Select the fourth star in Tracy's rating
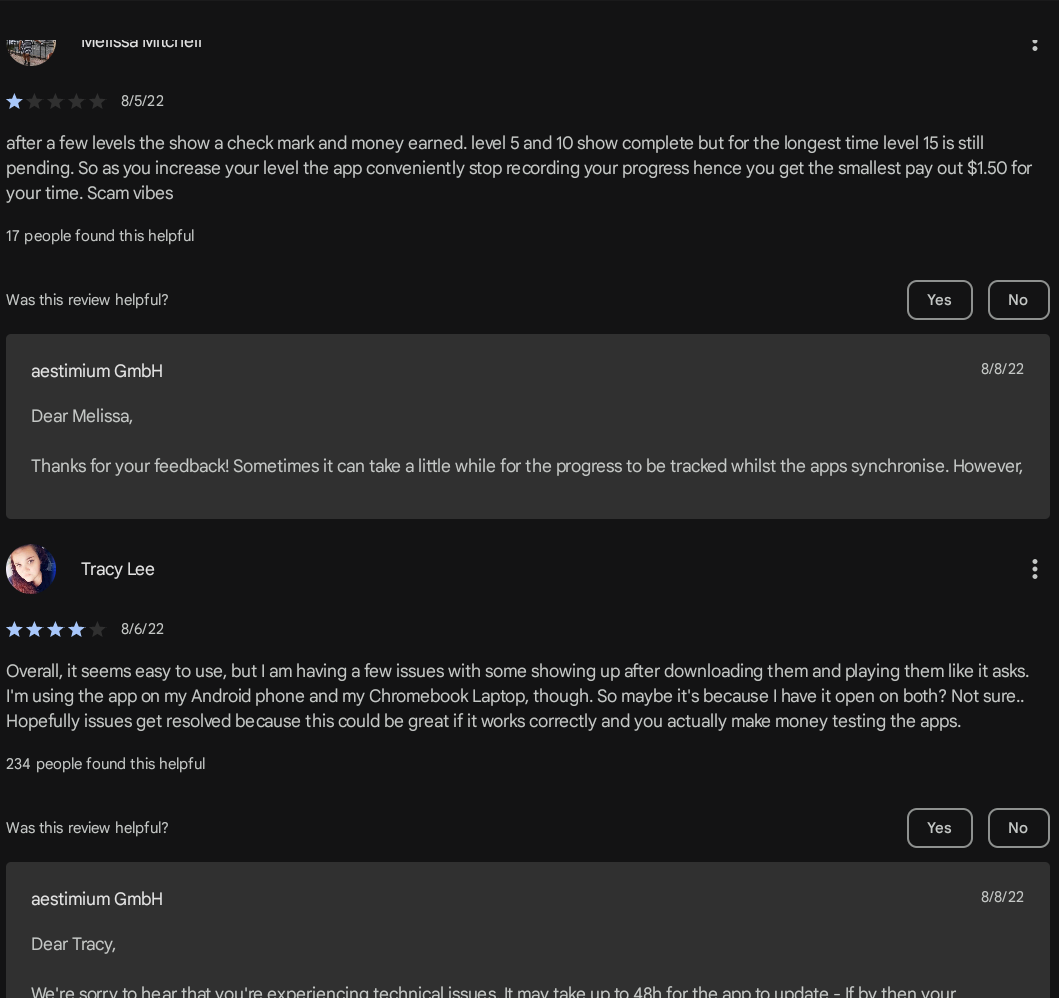This screenshot has height=998, width=1059. point(77,629)
